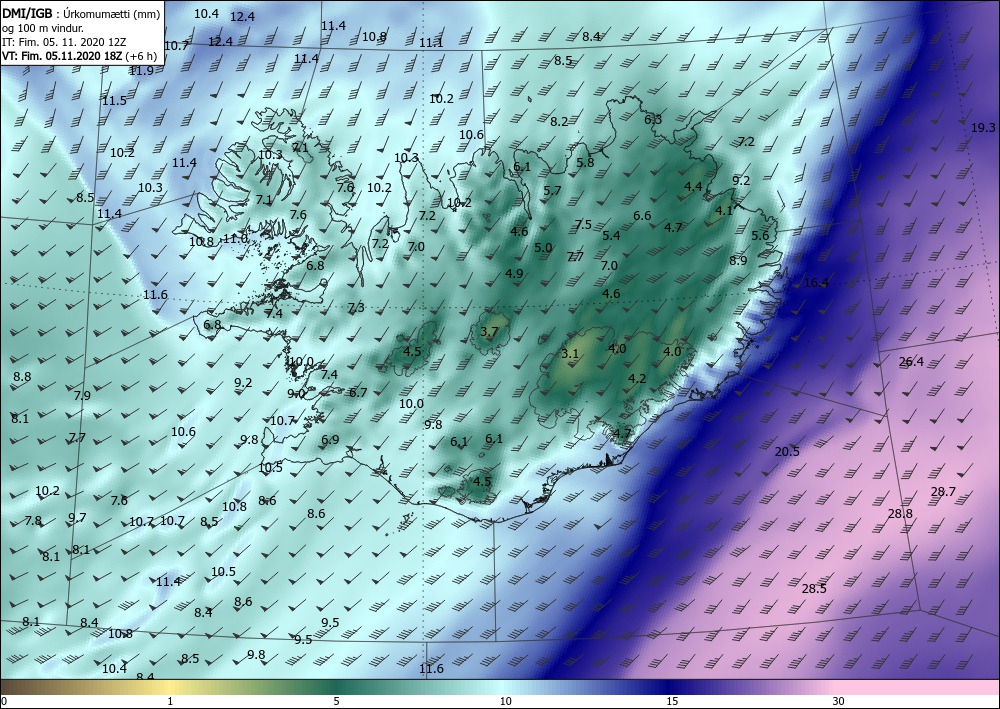Select the 19.3 value on the map

[x=983, y=128]
